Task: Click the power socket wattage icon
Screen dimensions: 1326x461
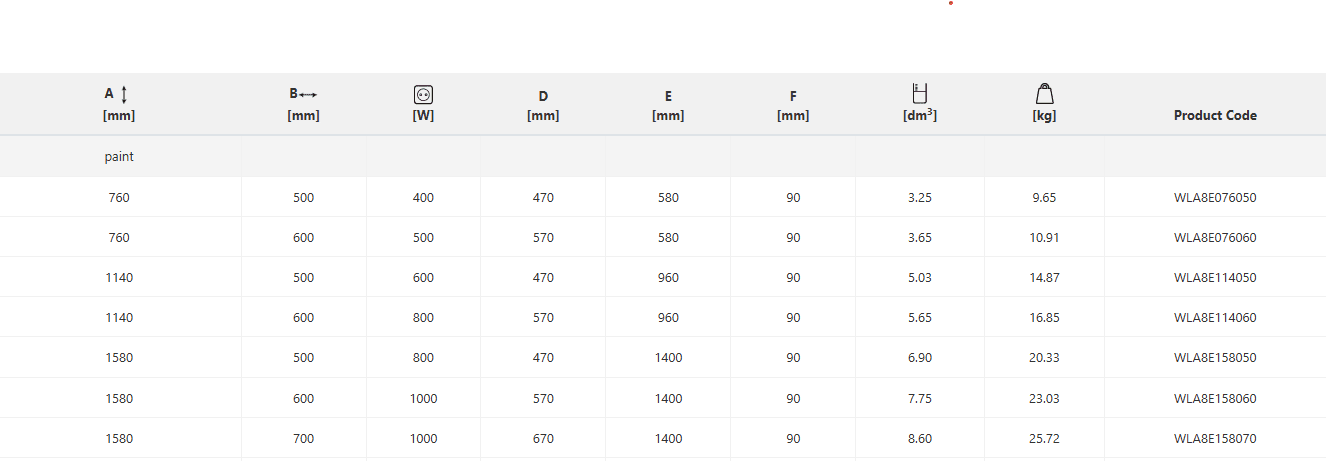Action: (x=423, y=95)
